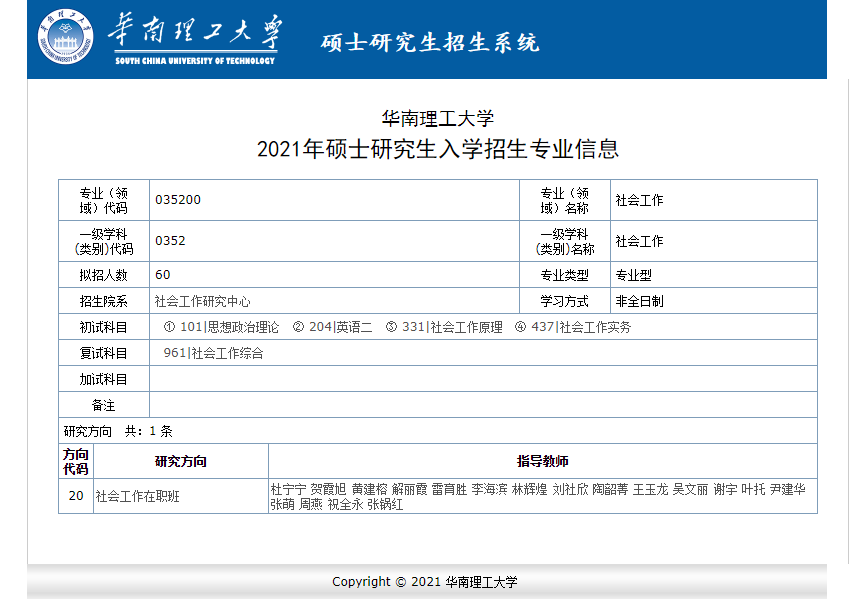Click the 拟招人数 label

pos(103,275)
